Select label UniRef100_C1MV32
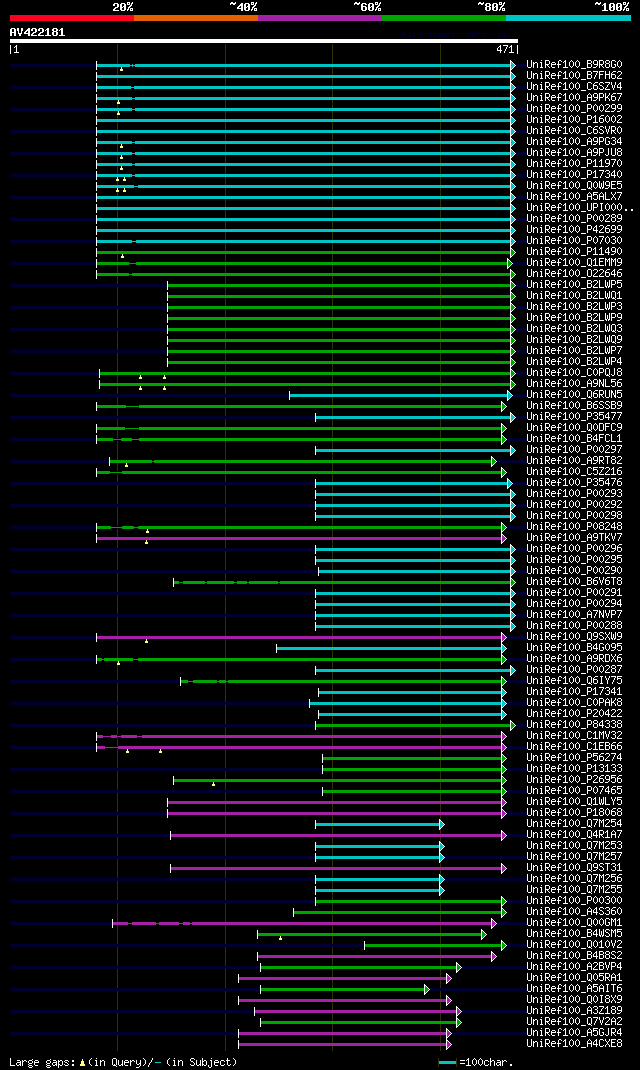 (574, 736)
